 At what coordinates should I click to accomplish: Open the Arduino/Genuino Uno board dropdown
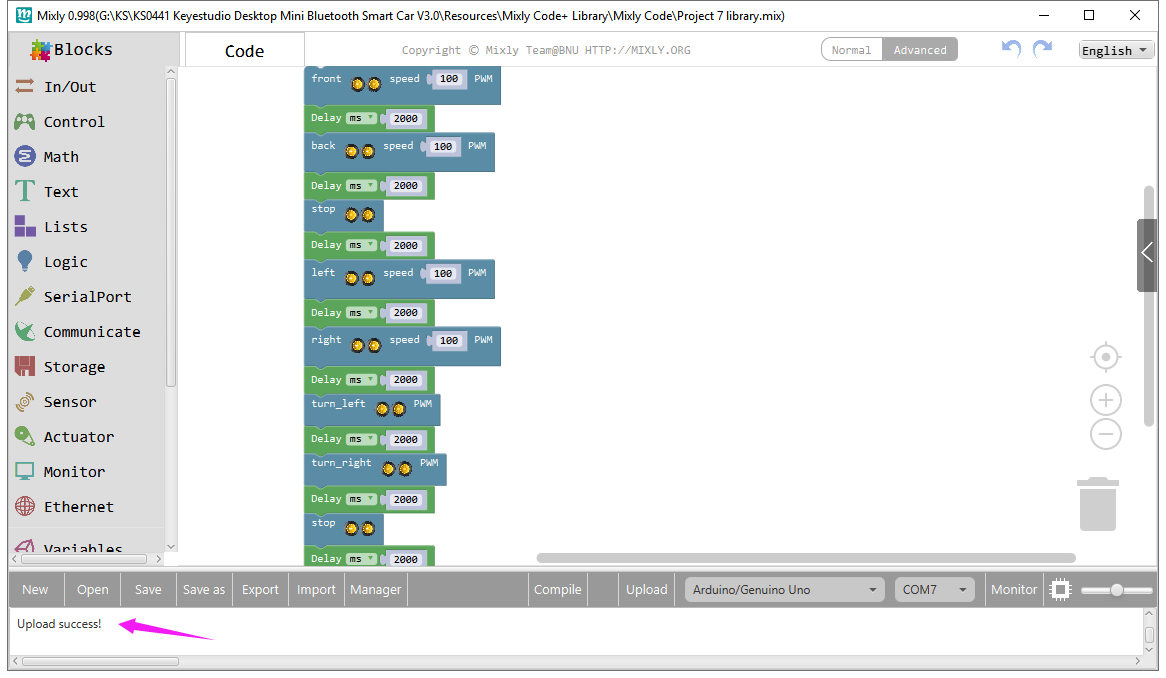785,590
